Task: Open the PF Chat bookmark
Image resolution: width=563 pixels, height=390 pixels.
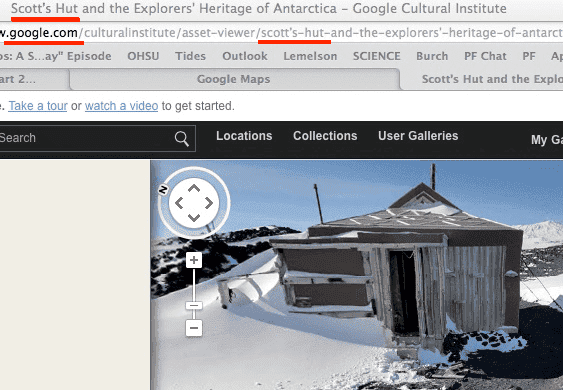Action: (x=485, y=56)
